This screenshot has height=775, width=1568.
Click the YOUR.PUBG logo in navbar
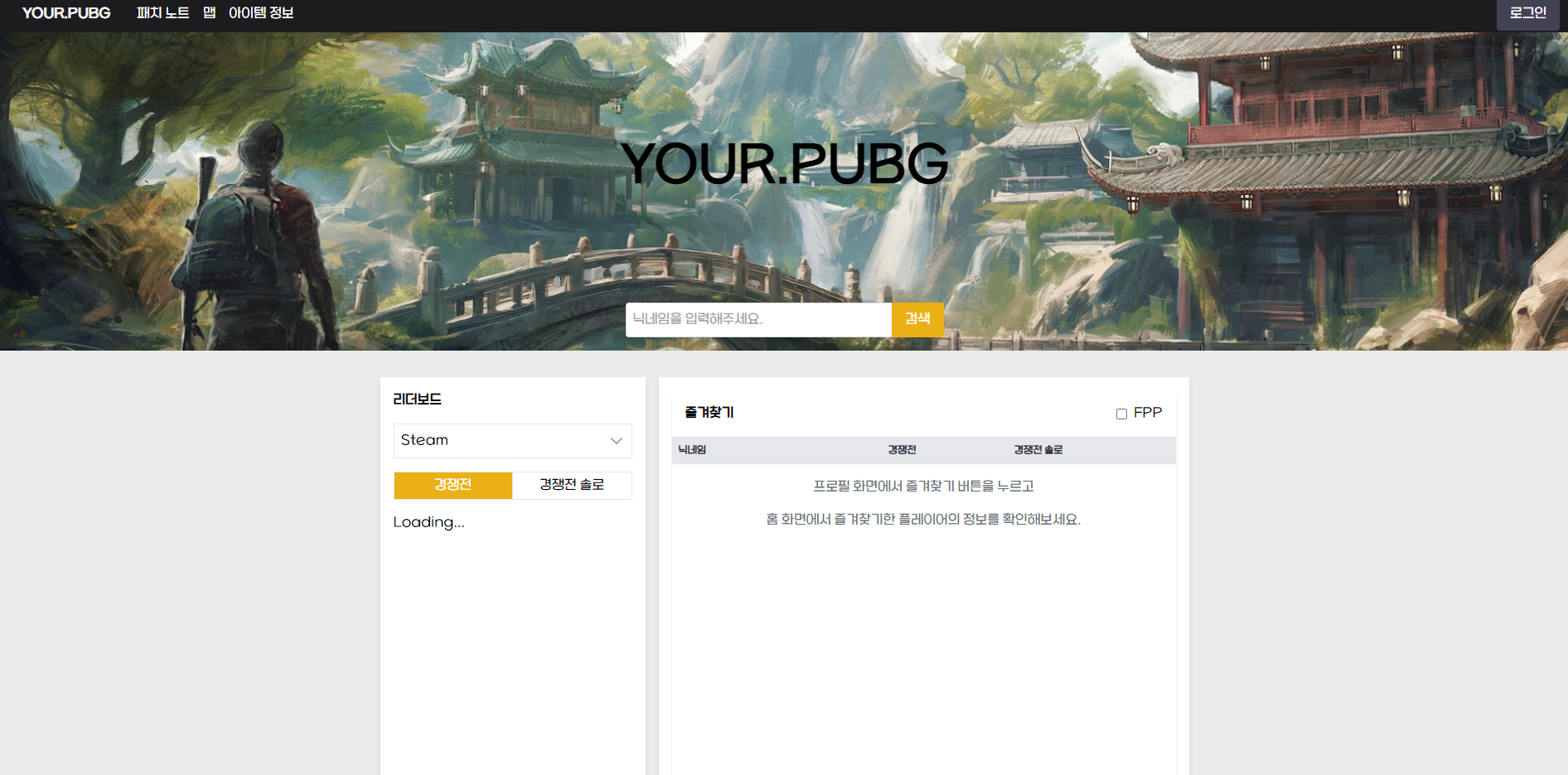pyautogui.click(x=66, y=13)
